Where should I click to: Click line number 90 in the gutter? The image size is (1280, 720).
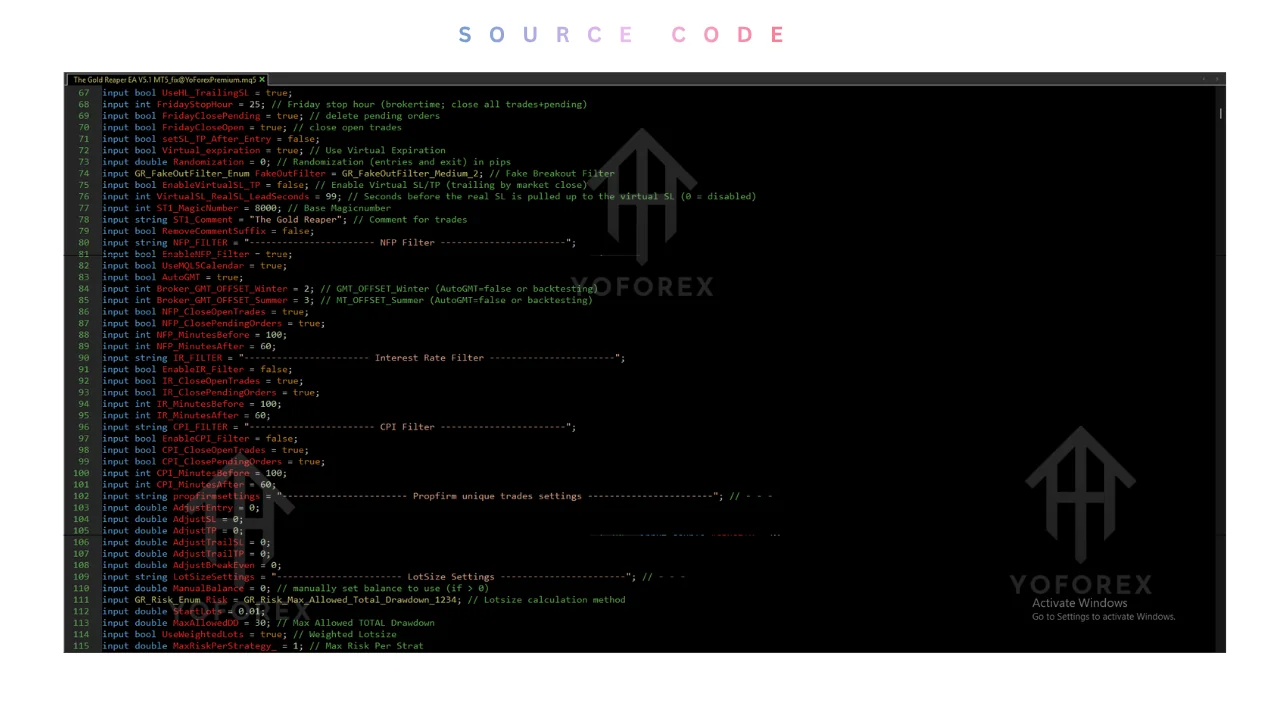point(83,358)
